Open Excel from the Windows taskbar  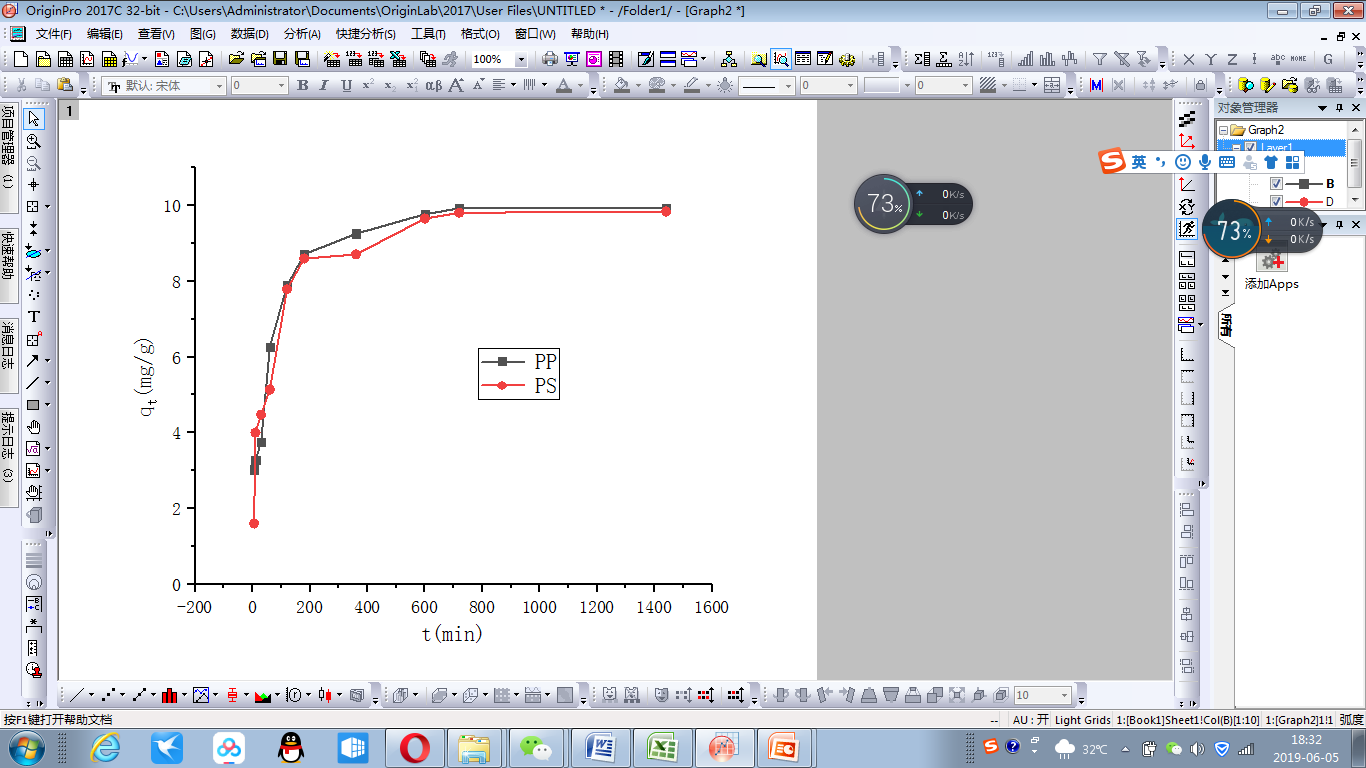[661, 747]
